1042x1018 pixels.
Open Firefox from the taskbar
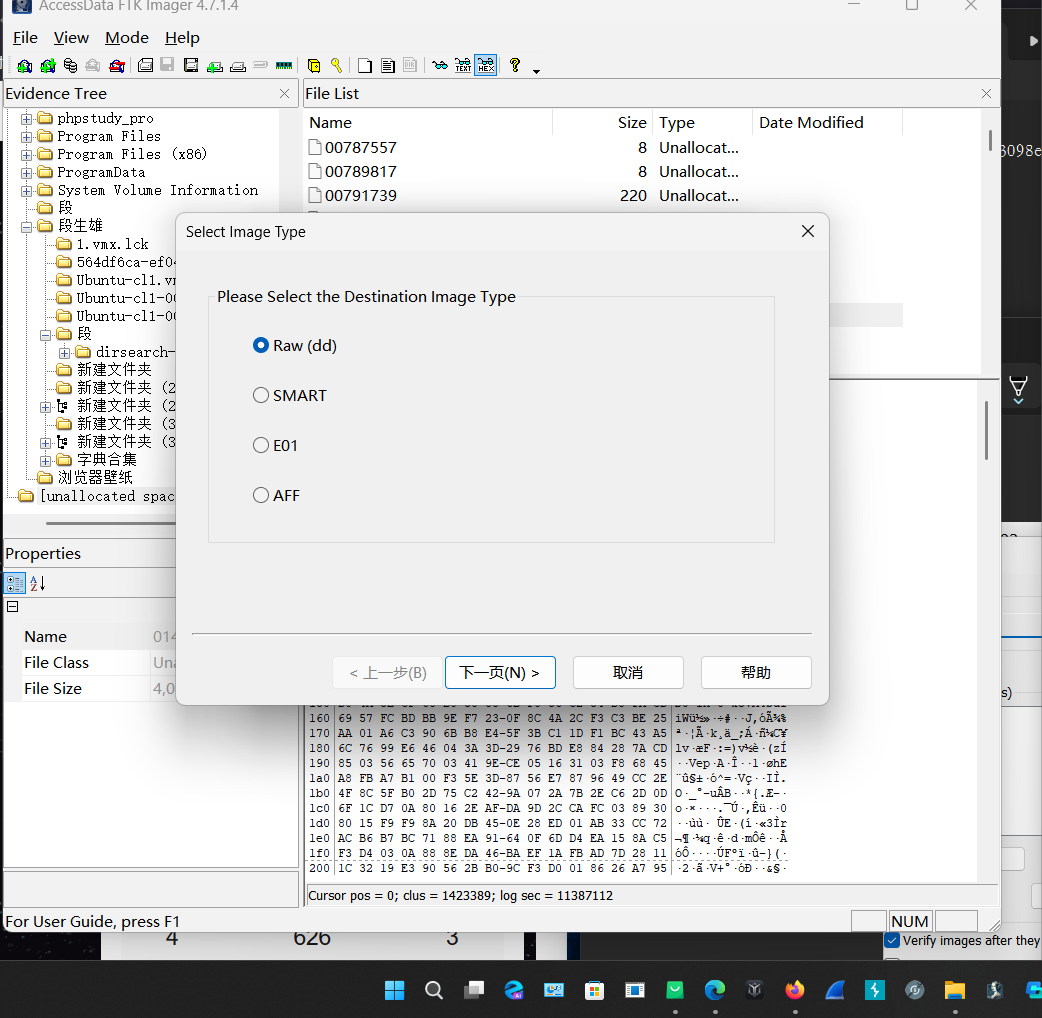tap(795, 990)
